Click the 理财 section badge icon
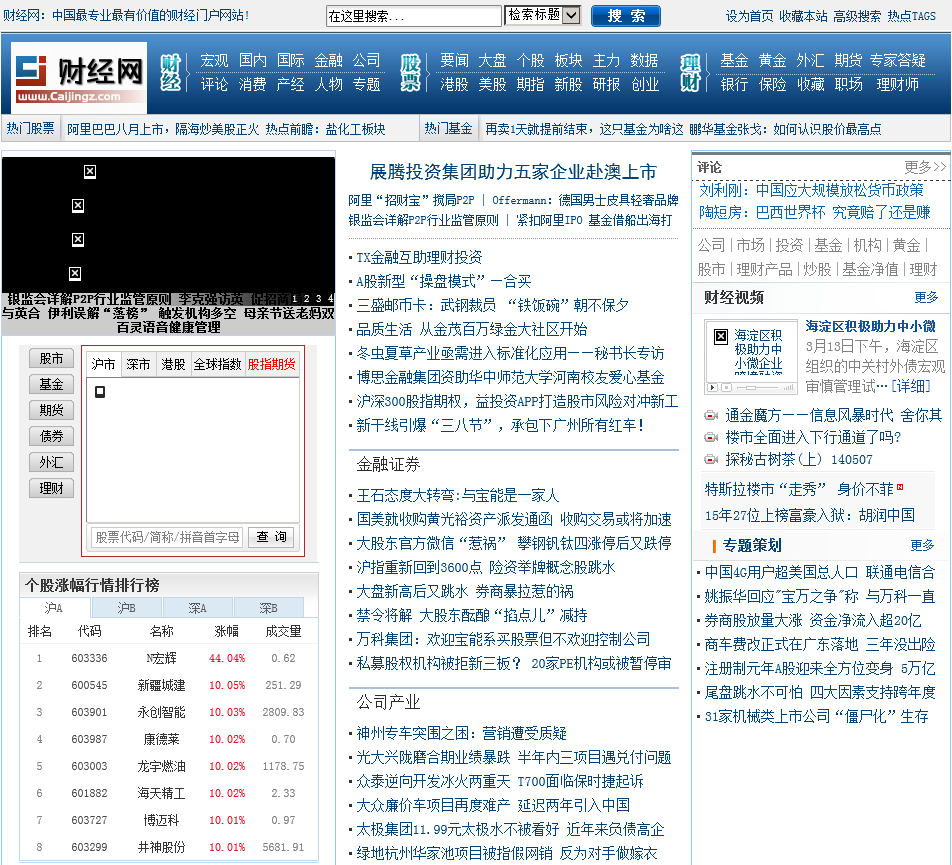The height and width of the screenshot is (865, 952). pos(690,73)
